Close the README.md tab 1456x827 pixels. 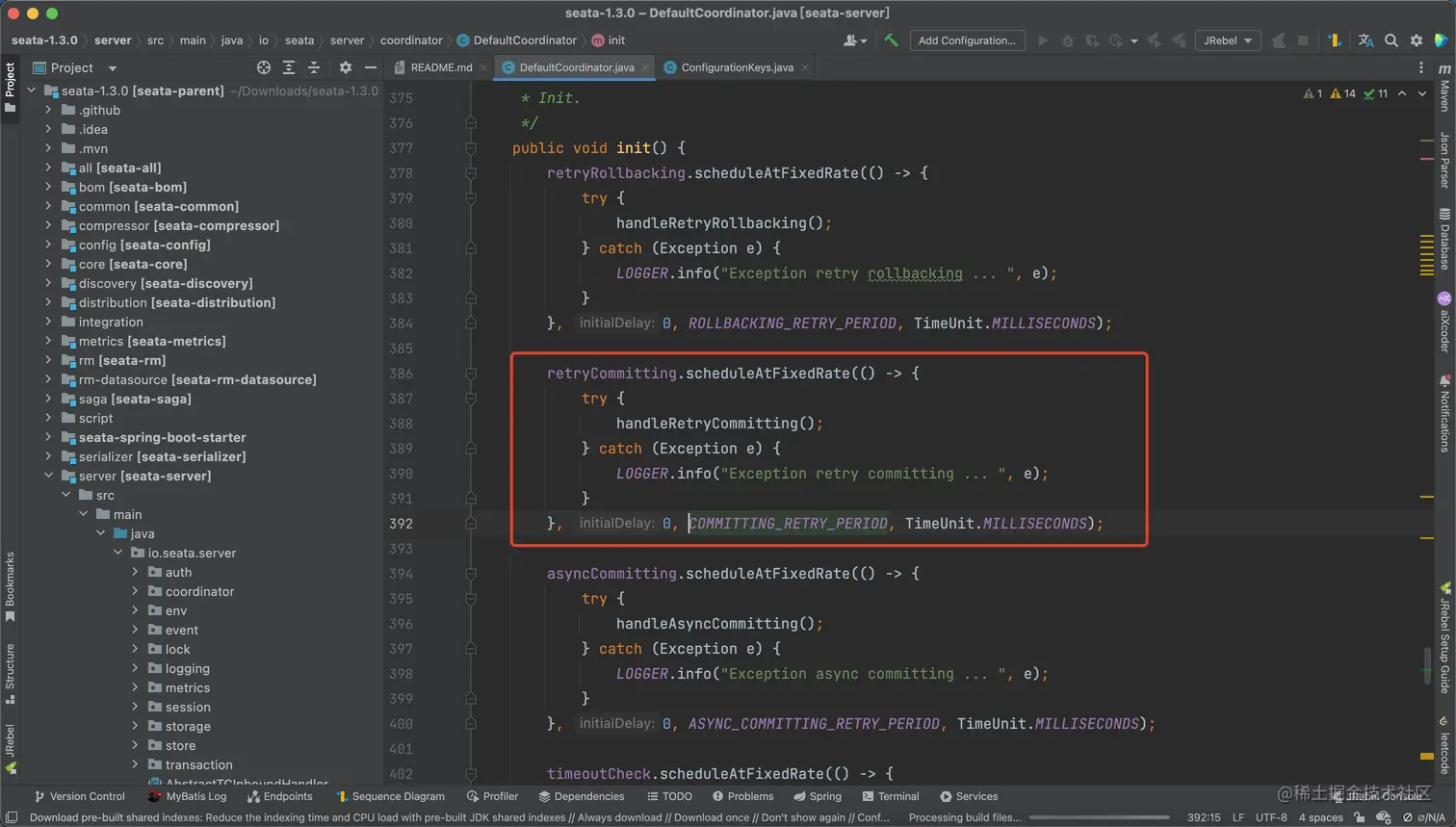(x=483, y=67)
